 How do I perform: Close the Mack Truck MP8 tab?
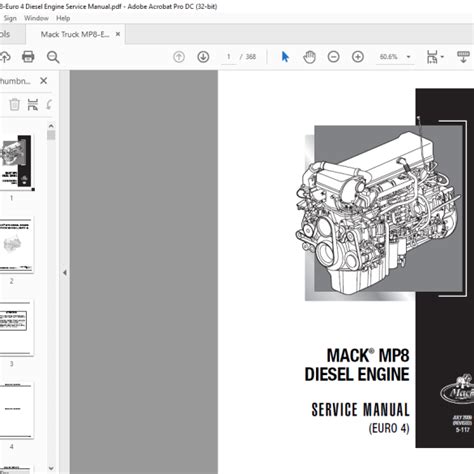point(118,34)
